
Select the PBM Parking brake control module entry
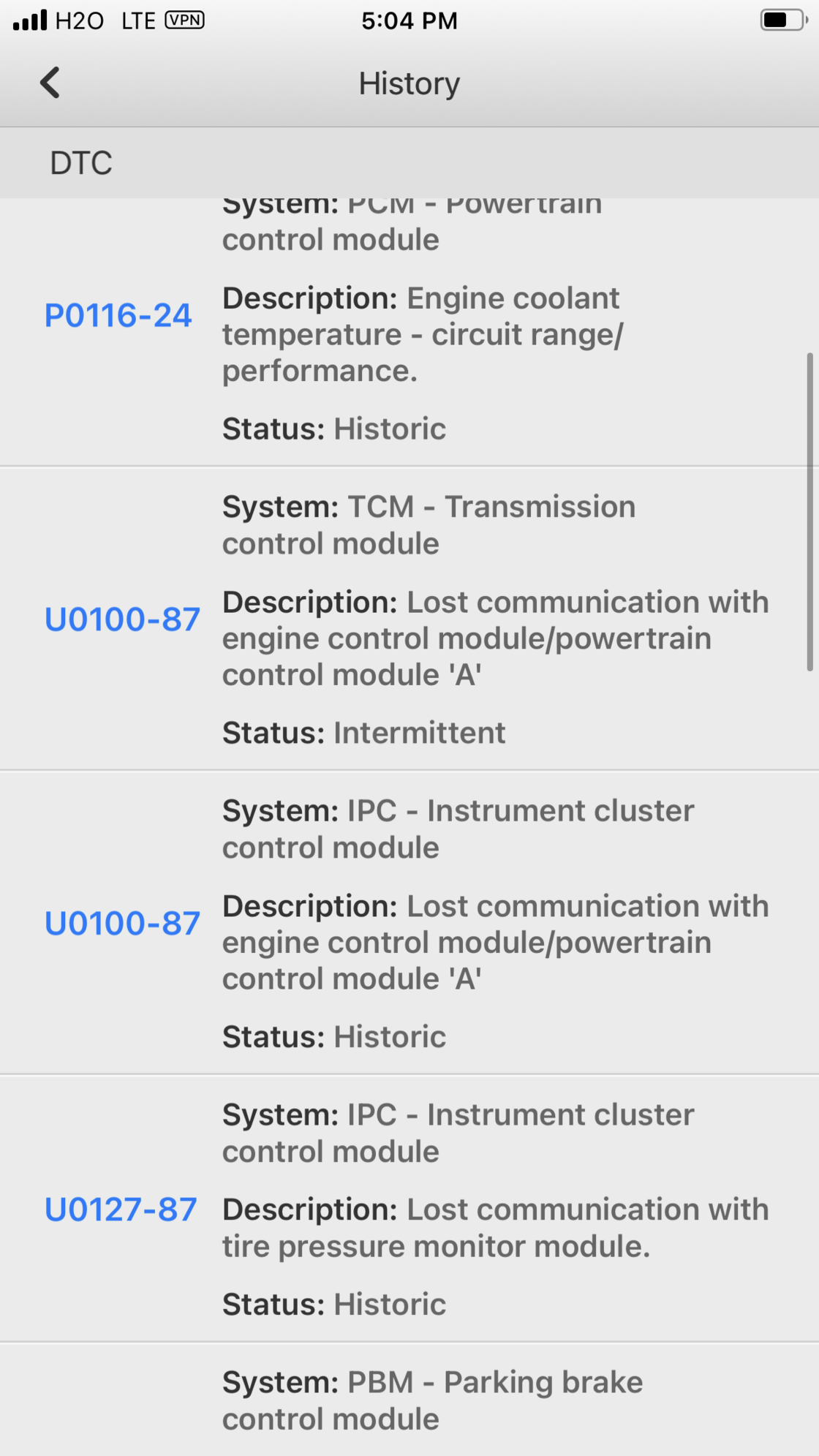432,1400
